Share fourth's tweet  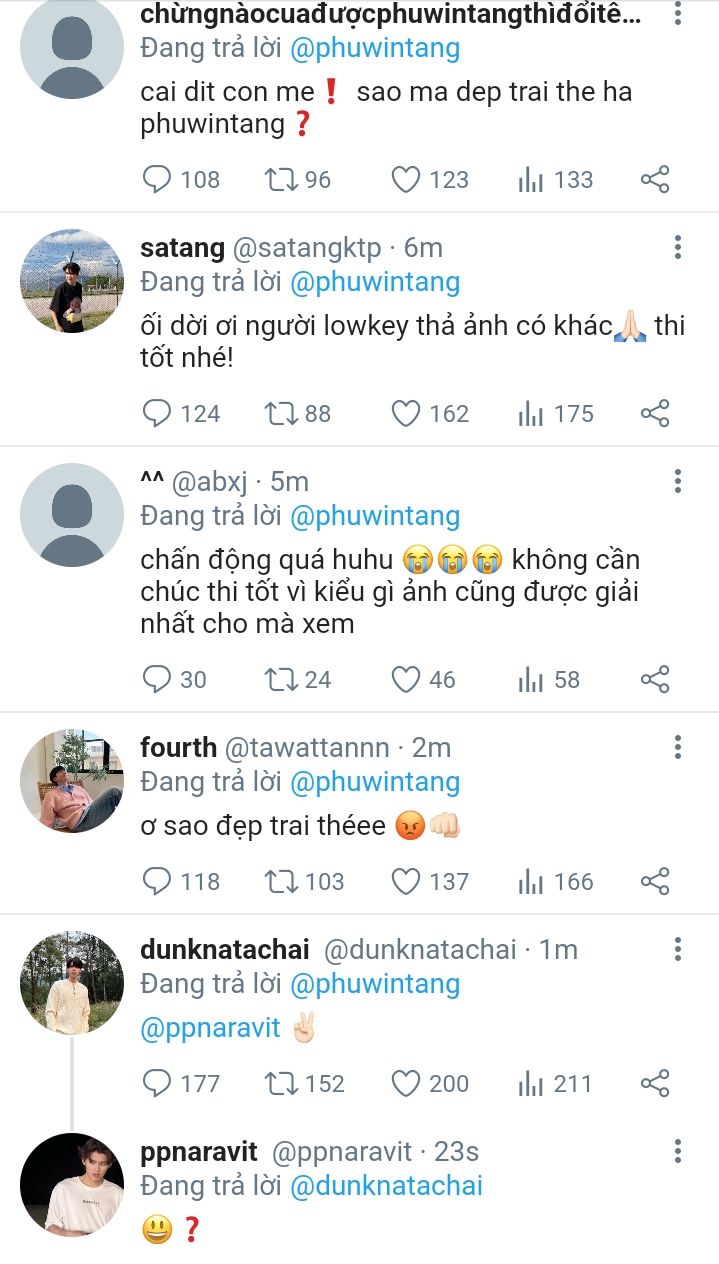click(655, 881)
